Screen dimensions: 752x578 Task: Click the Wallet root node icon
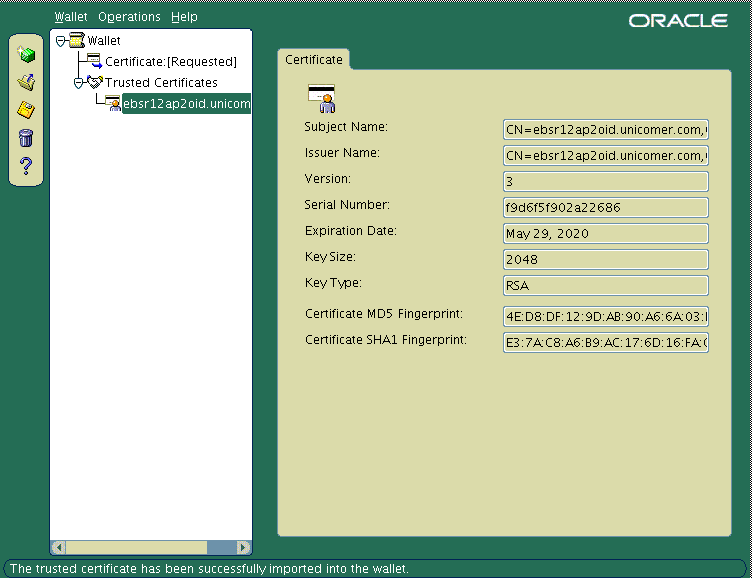77,40
